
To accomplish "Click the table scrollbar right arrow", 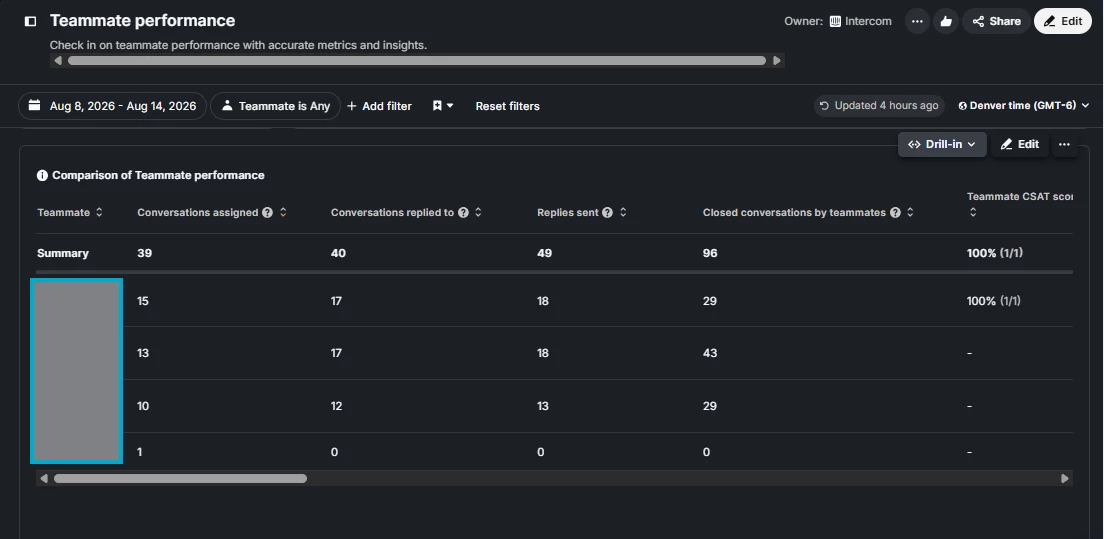I will point(1065,478).
